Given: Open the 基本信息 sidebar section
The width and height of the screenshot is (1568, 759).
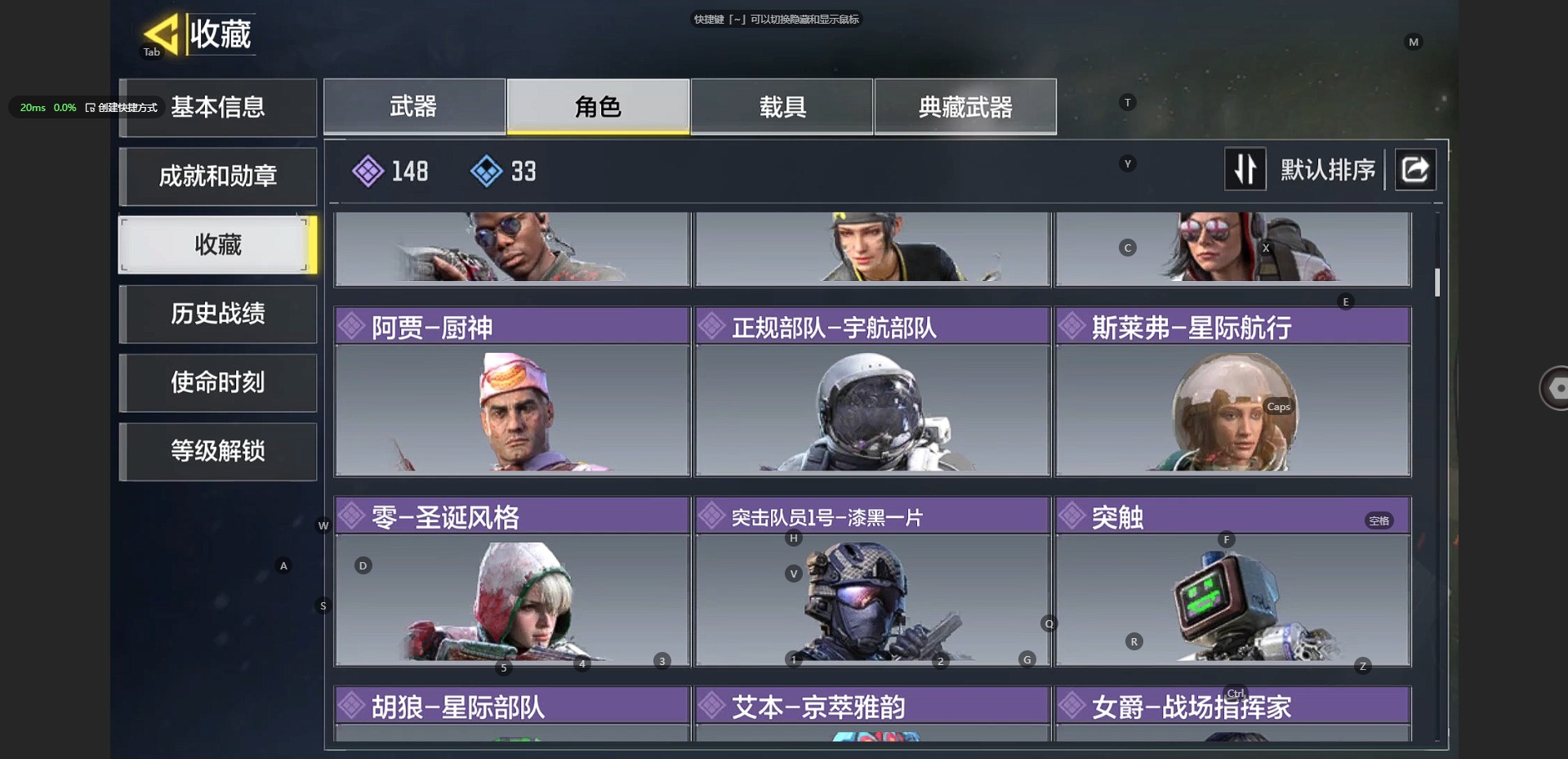Looking at the screenshot, I should 218,107.
